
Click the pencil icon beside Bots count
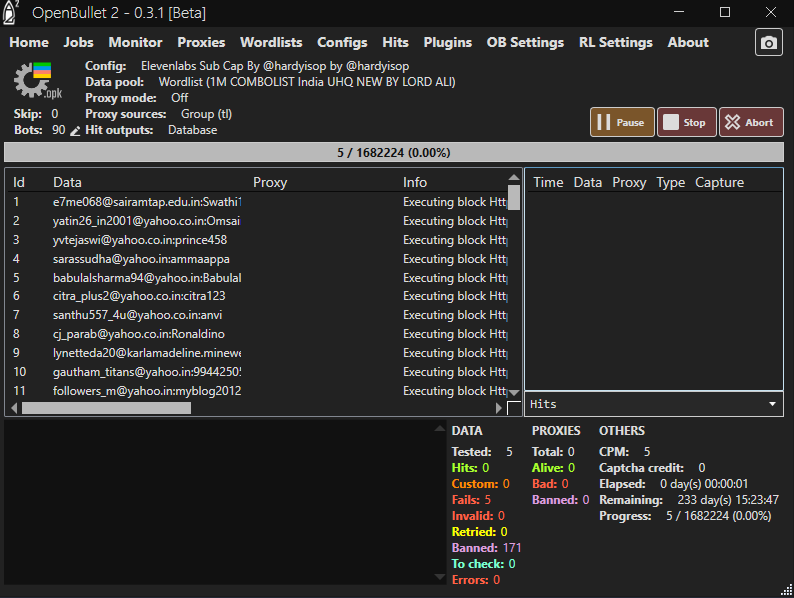tap(75, 131)
